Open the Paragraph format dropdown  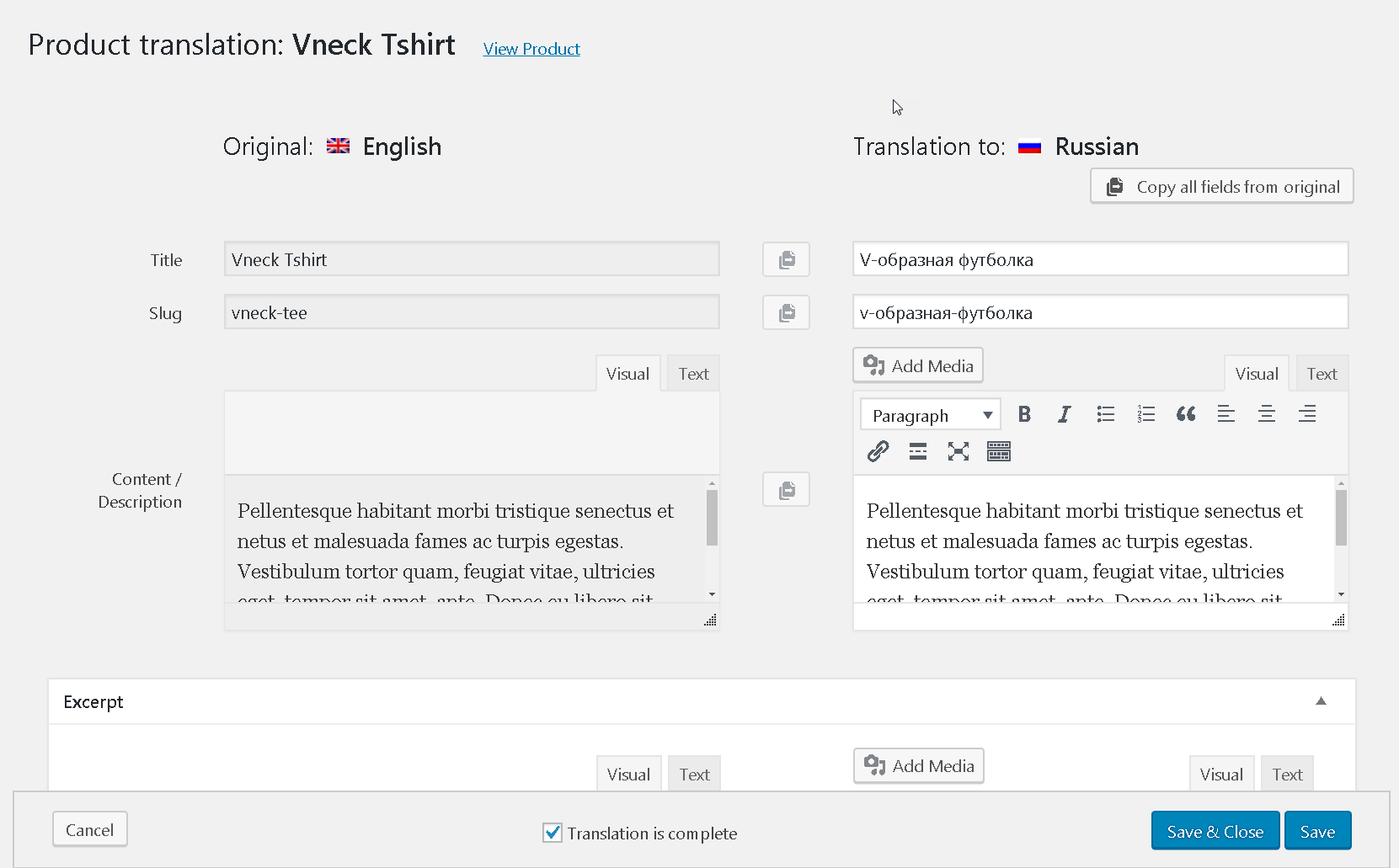(931, 415)
